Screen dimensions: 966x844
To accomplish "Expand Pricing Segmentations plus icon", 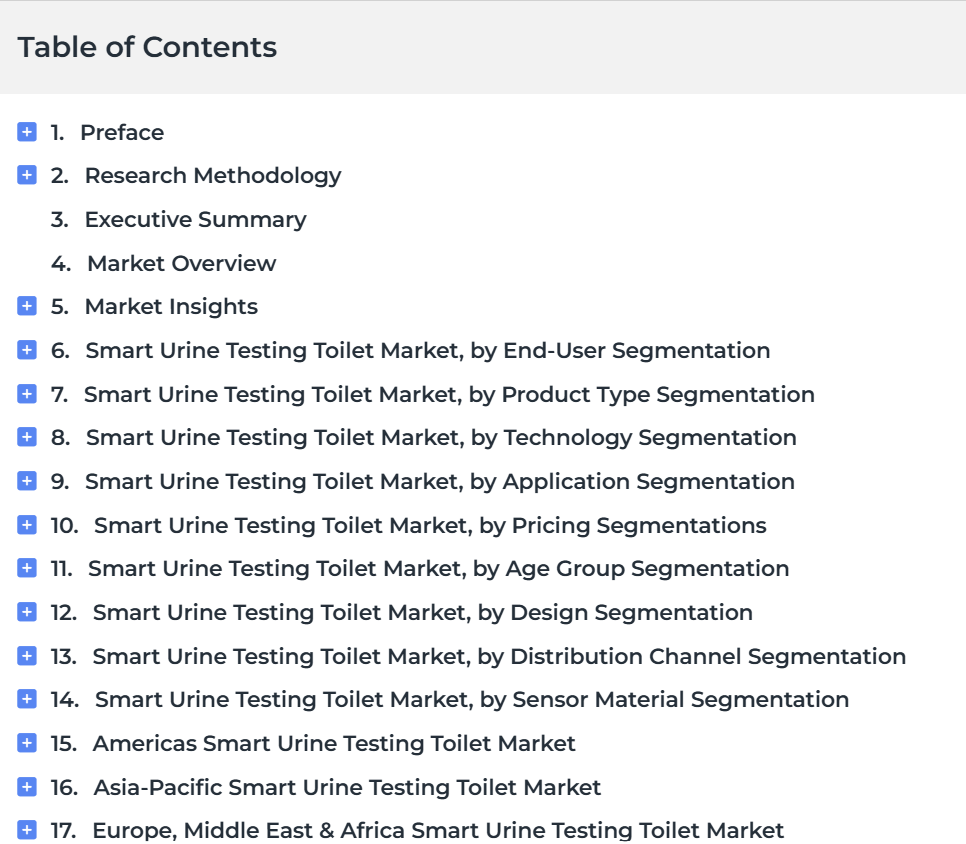I will tap(26, 525).
